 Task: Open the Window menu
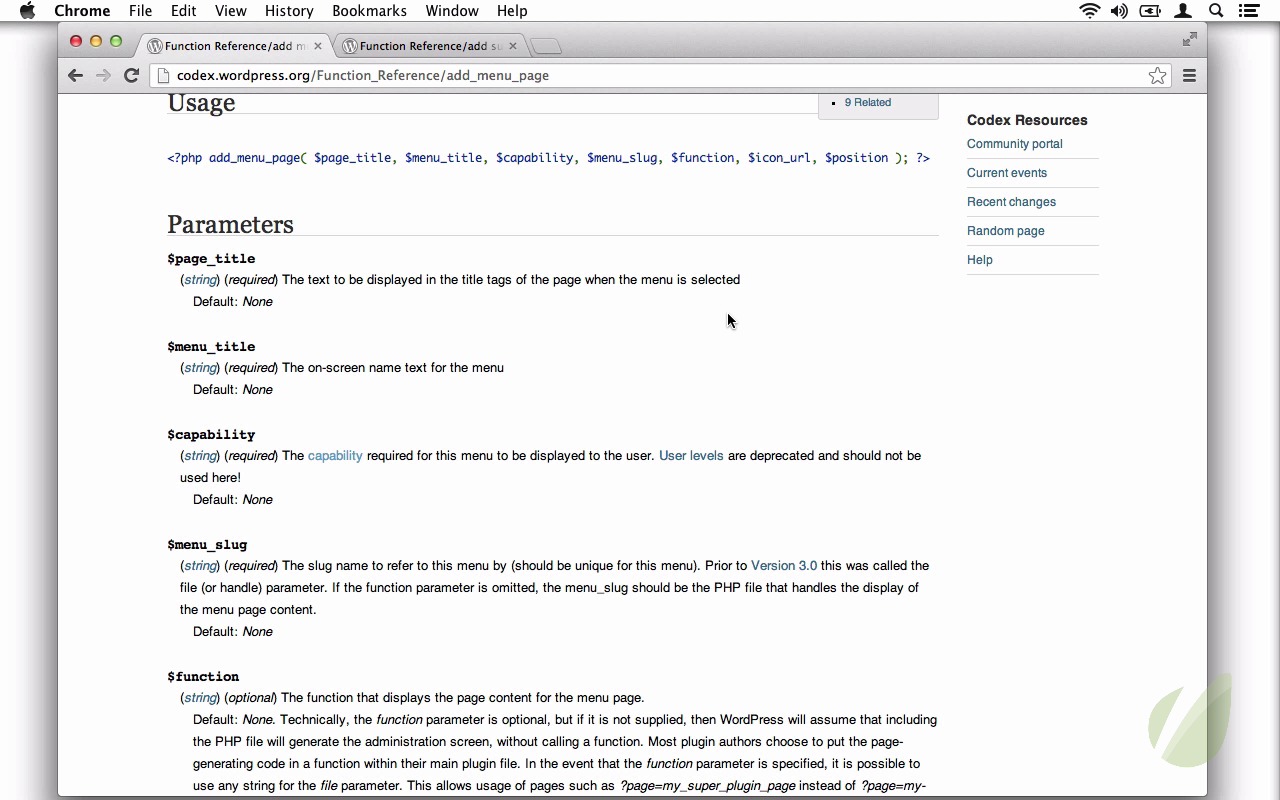click(452, 11)
